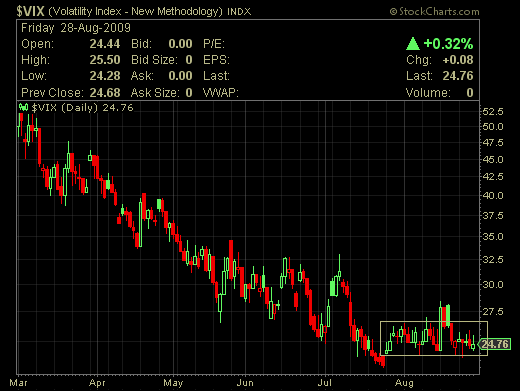Click the 32.5 price axis label
Image resolution: width=520 pixels, height=391 pixels.
point(493,260)
